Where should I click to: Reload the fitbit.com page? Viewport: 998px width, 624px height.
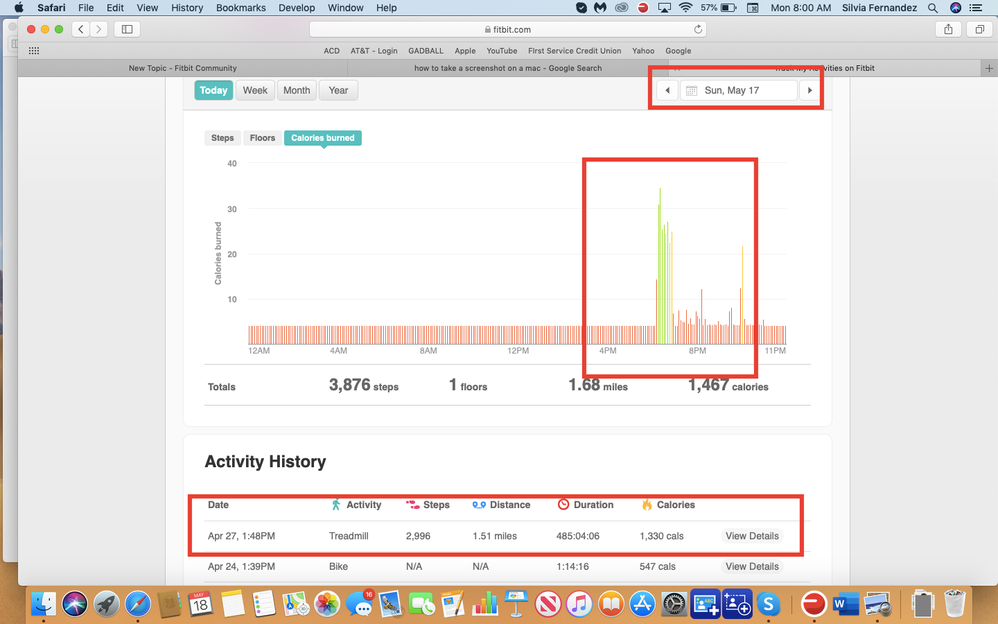coord(697,29)
